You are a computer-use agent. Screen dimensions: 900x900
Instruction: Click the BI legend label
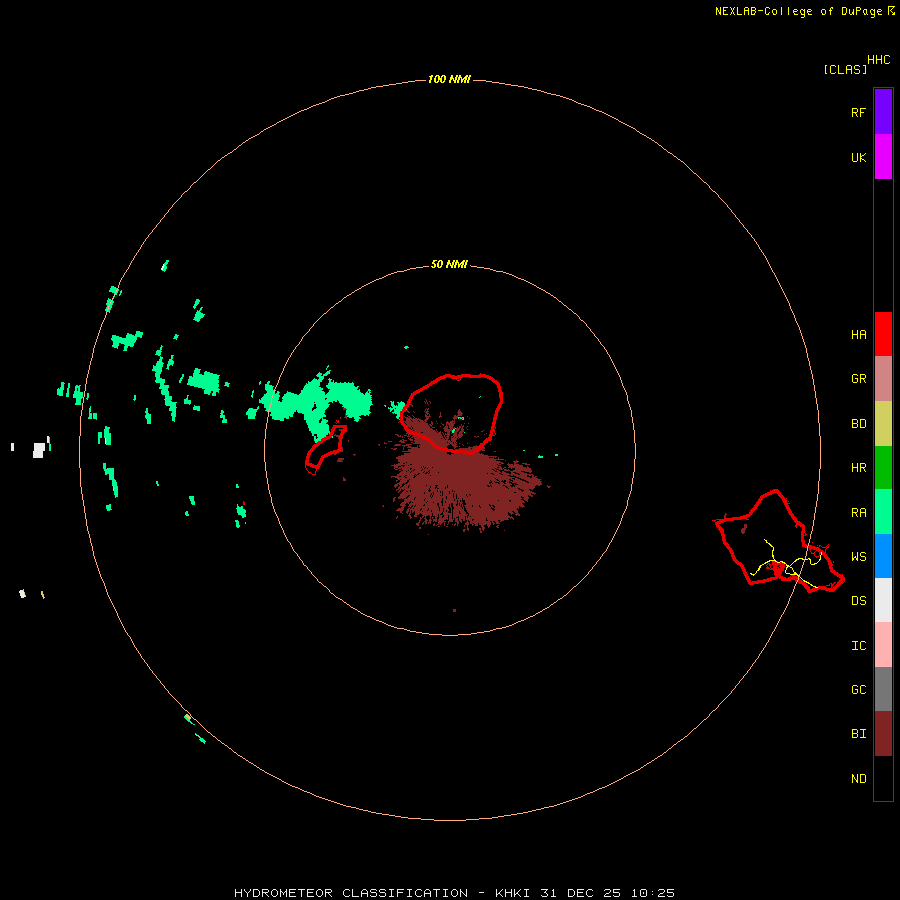coord(858,734)
